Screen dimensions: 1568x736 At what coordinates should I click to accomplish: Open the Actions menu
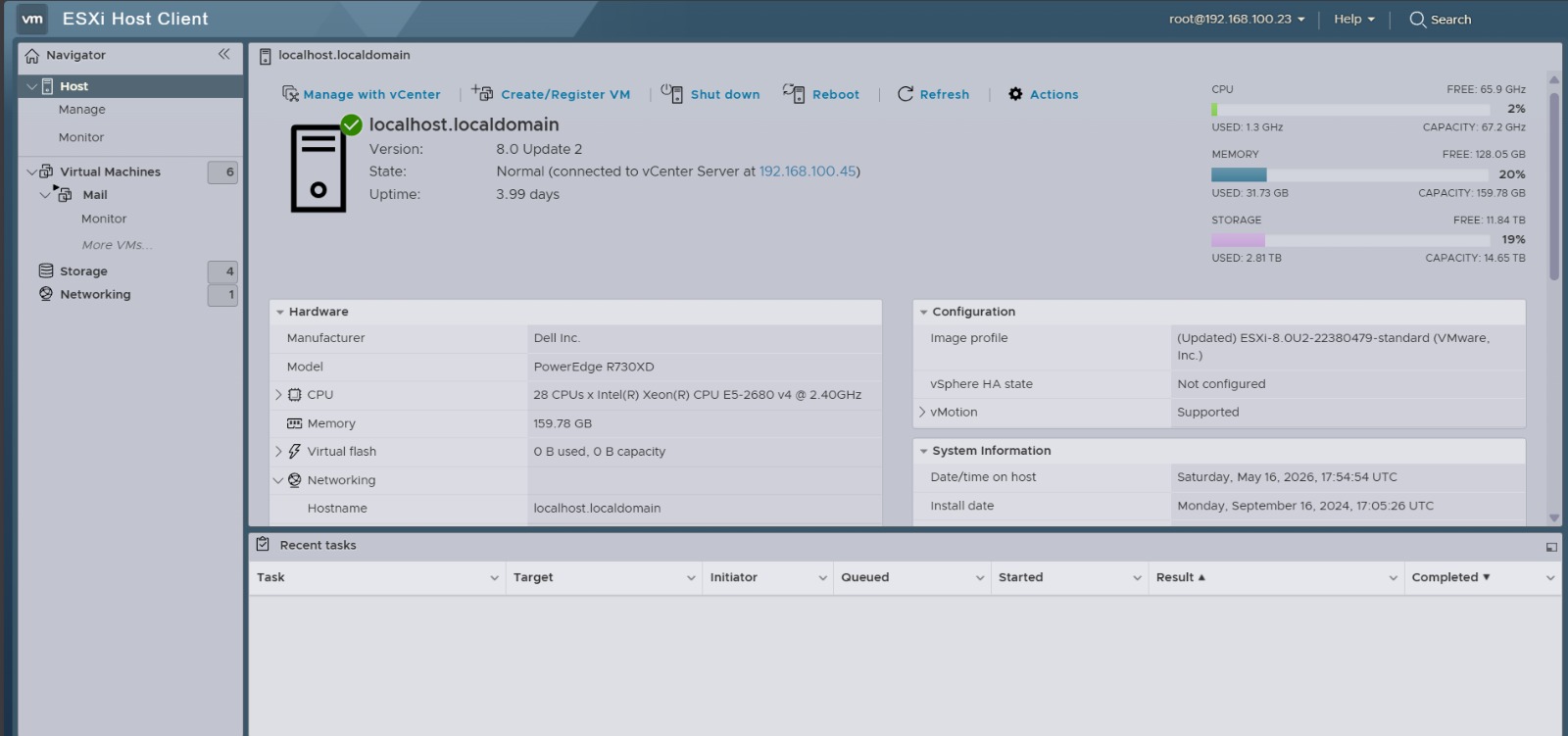pyautogui.click(x=1044, y=94)
